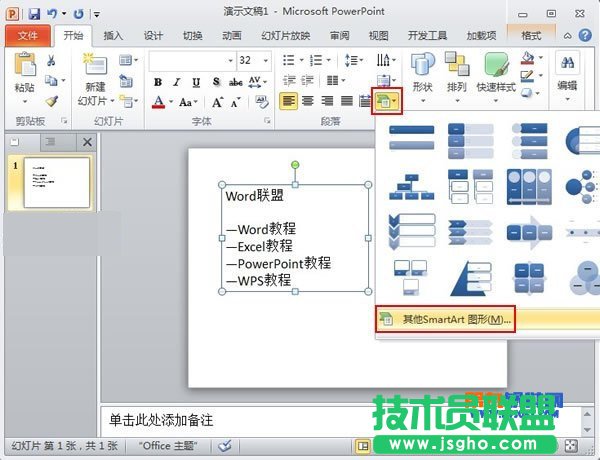Click the Copy icon
Image resolution: width=600 pixels, height=460 pixels.
pos(51,80)
